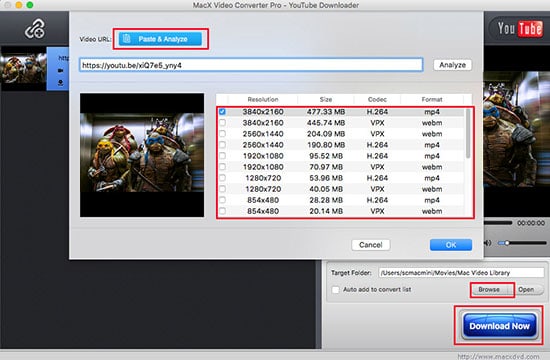Sort by the Size column header
Viewport: 550px width, 360px height.
coord(326,100)
